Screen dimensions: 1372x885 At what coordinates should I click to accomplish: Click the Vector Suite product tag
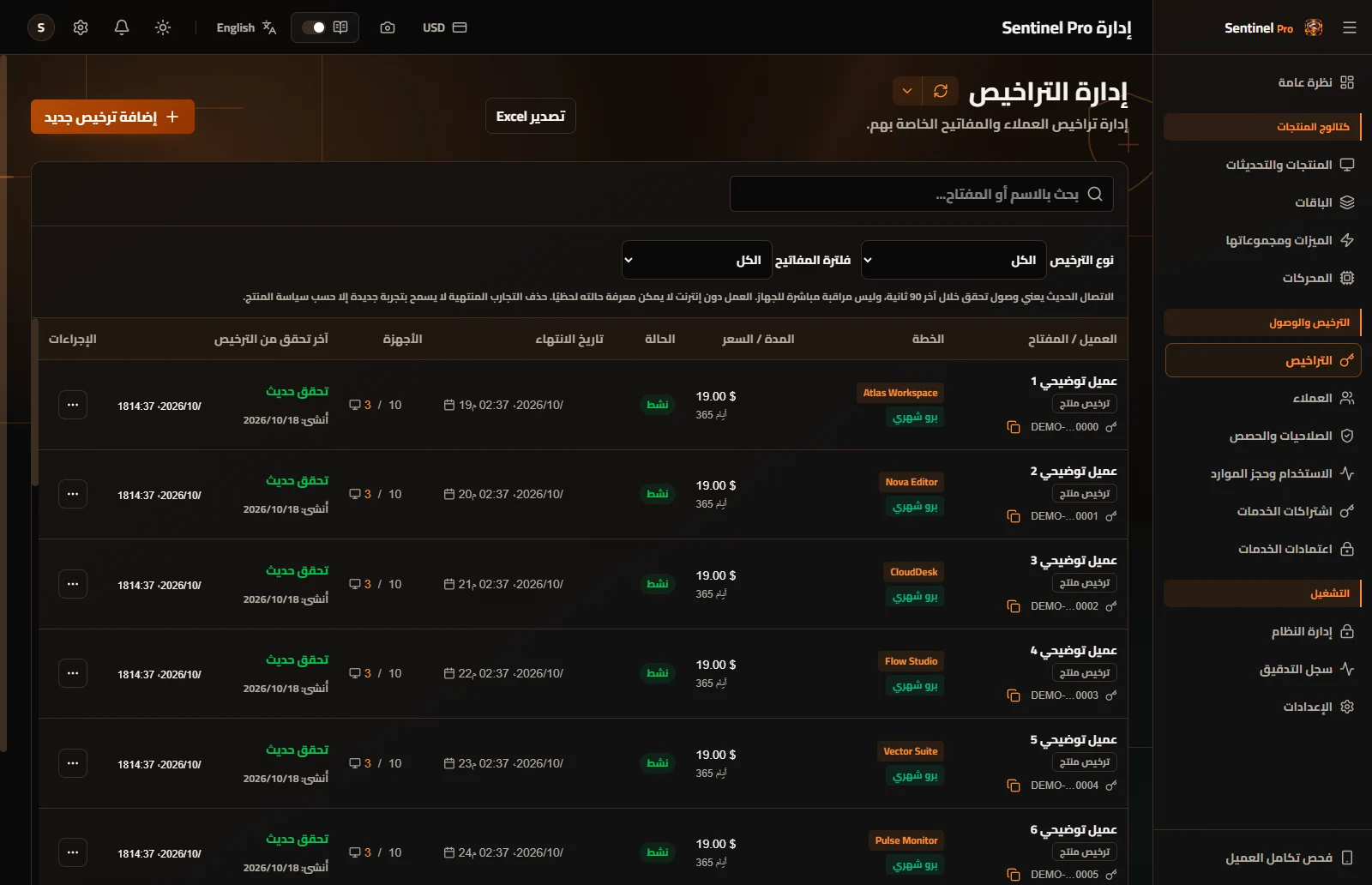911,751
